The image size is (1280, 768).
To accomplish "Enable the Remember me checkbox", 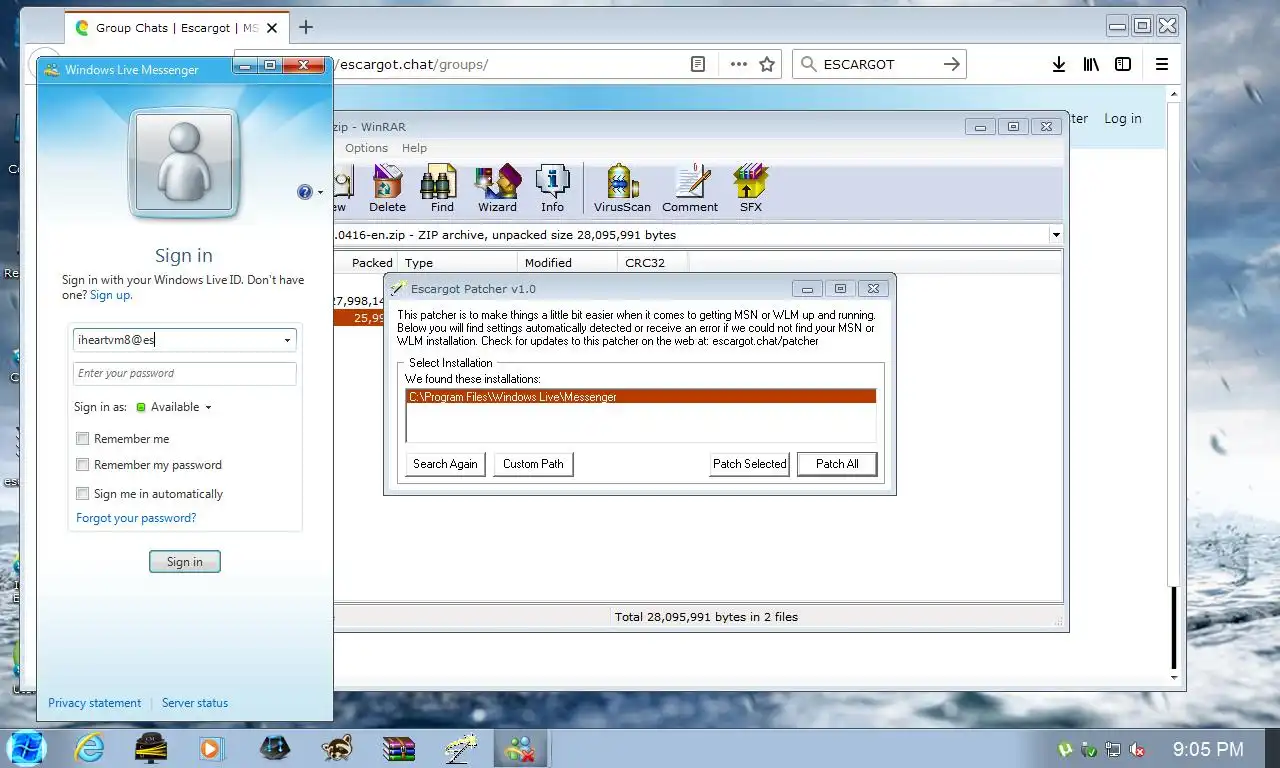I will click(83, 439).
